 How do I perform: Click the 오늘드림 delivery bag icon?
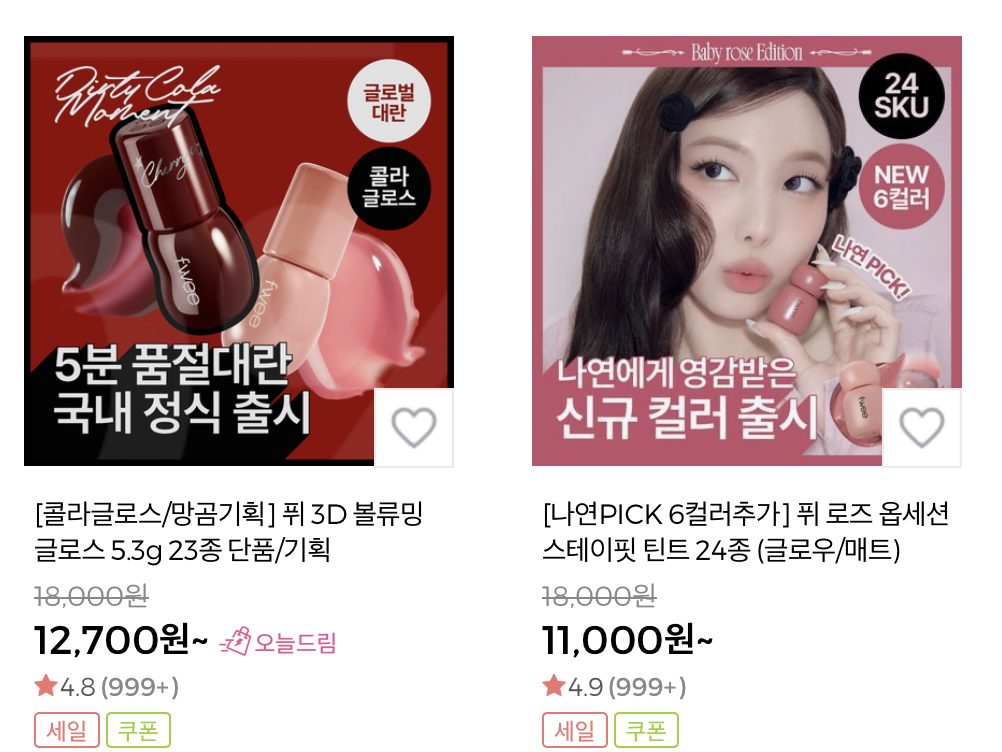pos(235,641)
